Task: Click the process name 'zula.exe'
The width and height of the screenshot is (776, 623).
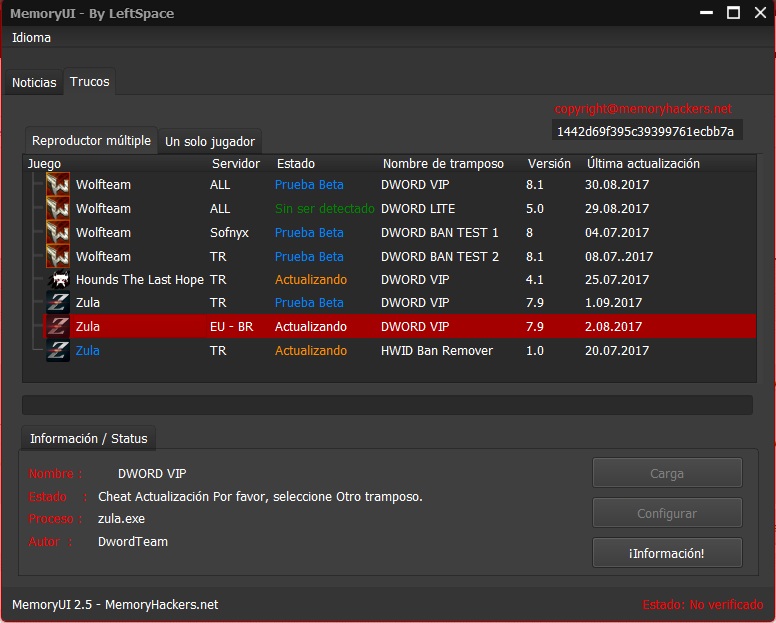Action: click(x=121, y=519)
